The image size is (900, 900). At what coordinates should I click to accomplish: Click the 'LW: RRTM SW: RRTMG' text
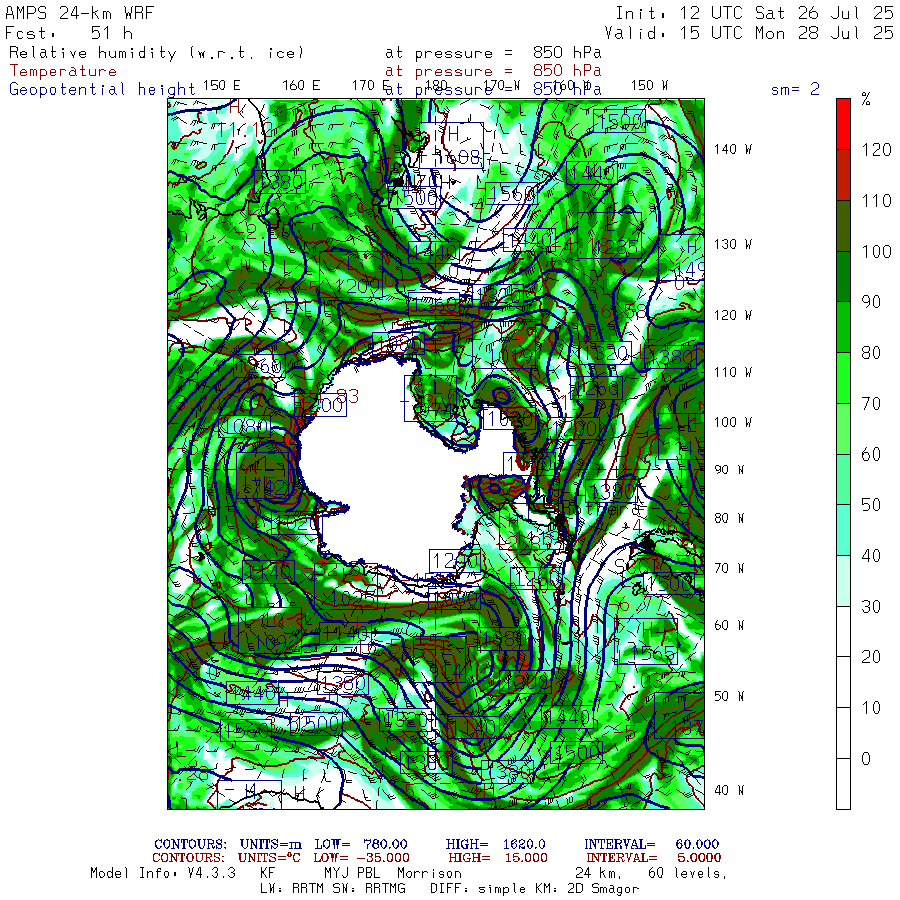(333, 889)
